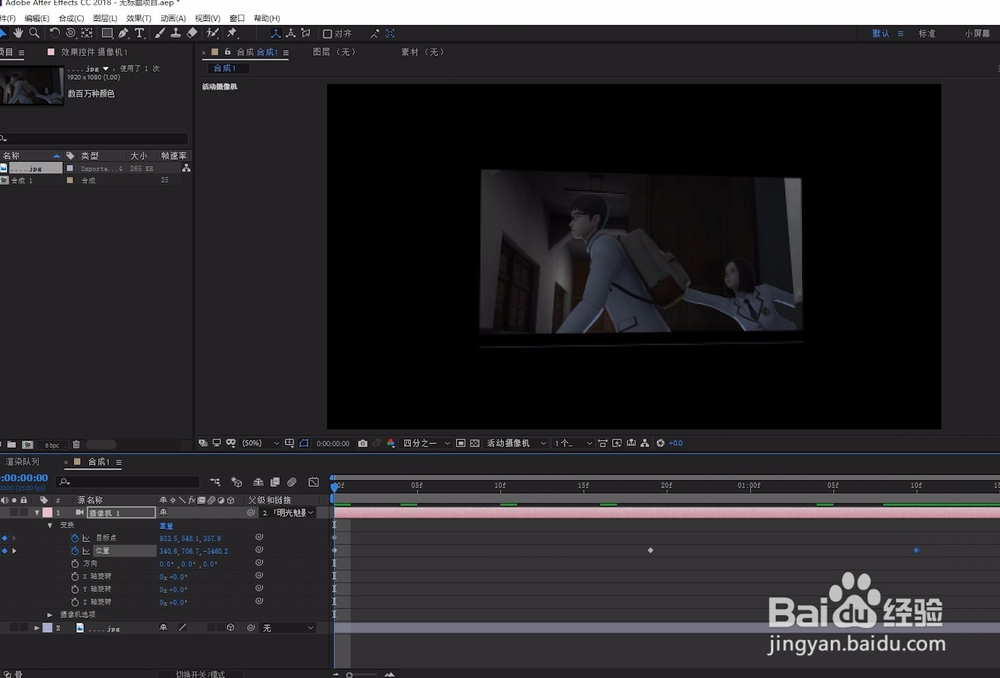Collapse the 摄像机 1 layer properties

[x=37, y=513]
